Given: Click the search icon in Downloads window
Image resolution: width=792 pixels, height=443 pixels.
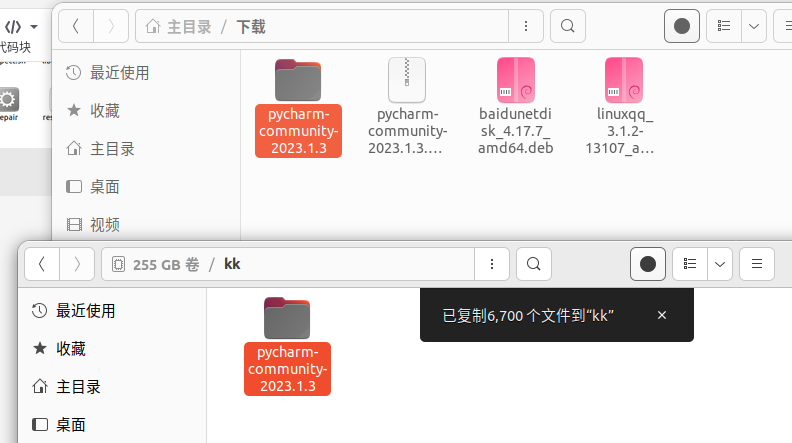Looking at the screenshot, I should pyautogui.click(x=567, y=26).
